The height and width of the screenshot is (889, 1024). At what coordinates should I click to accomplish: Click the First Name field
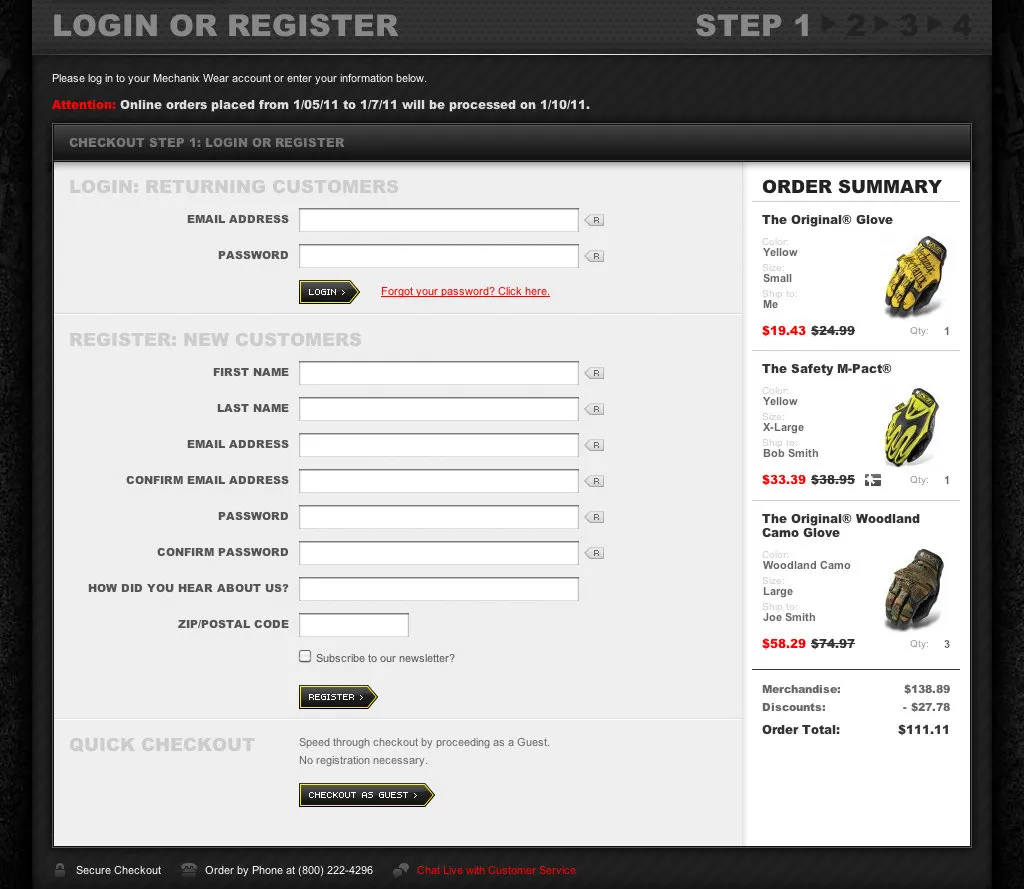click(x=438, y=373)
